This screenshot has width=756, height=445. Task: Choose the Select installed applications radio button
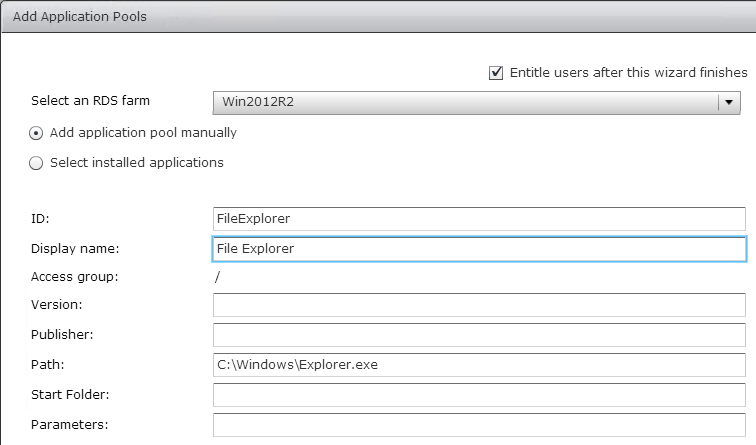coord(36,163)
